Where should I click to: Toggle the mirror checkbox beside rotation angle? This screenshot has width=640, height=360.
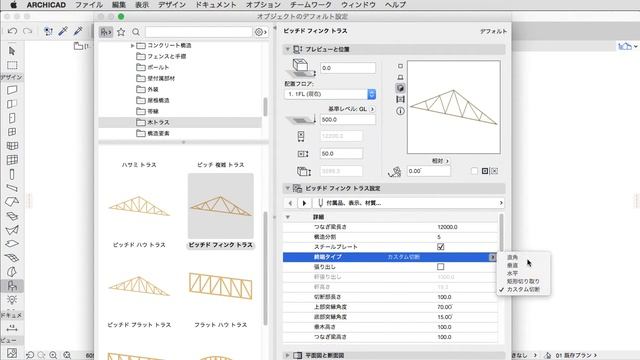pyautogui.click(x=474, y=171)
